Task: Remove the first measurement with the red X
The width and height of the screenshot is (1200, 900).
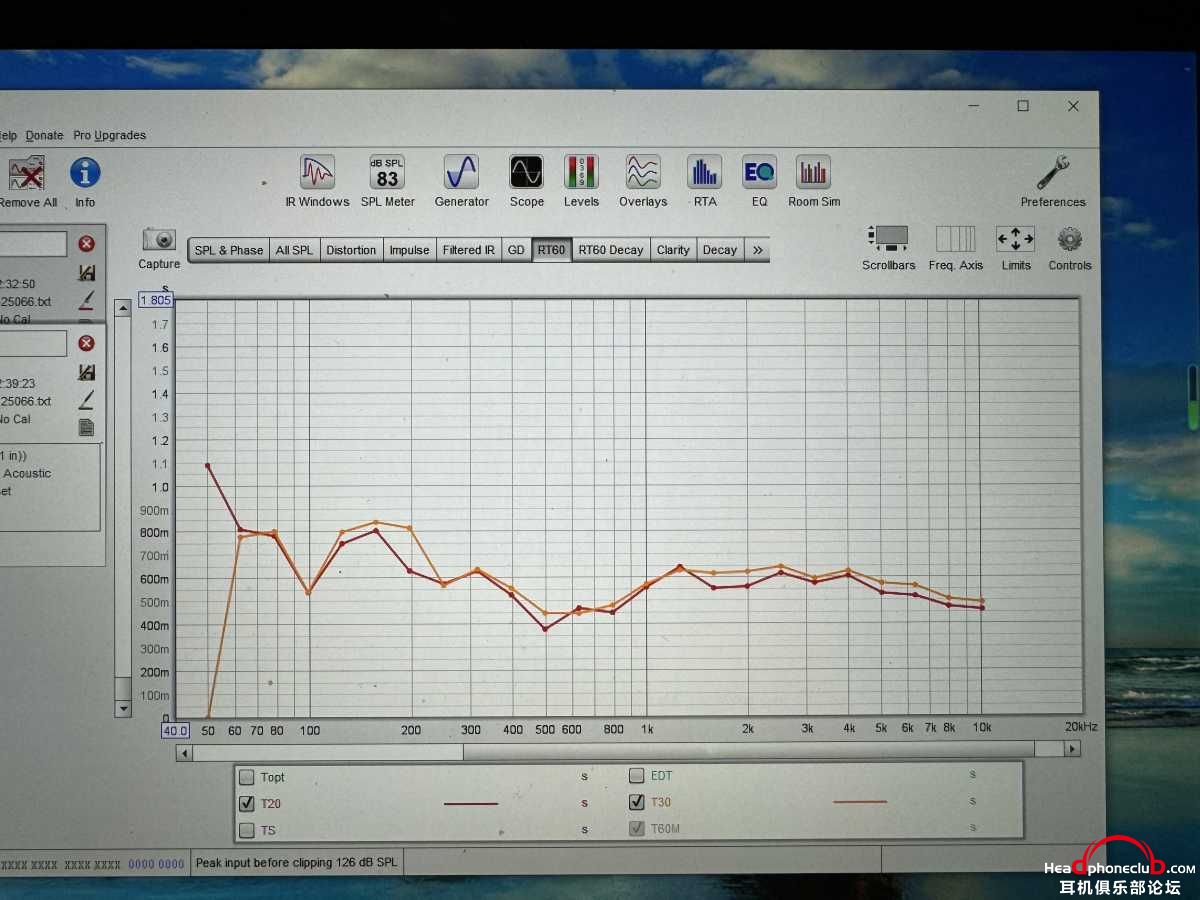Action: pos(87,243)
